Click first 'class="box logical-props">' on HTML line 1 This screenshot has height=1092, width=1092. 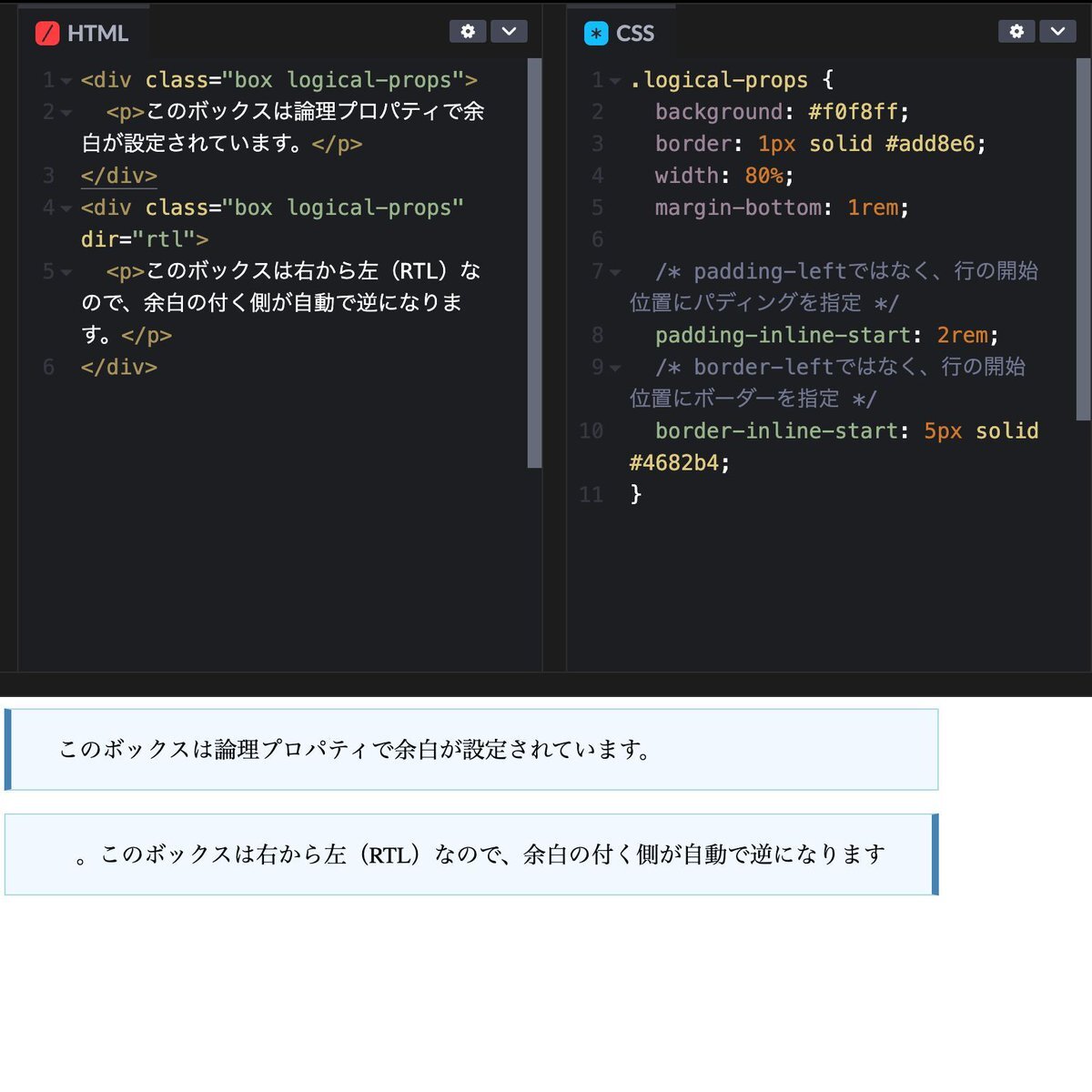coord(311,80)
